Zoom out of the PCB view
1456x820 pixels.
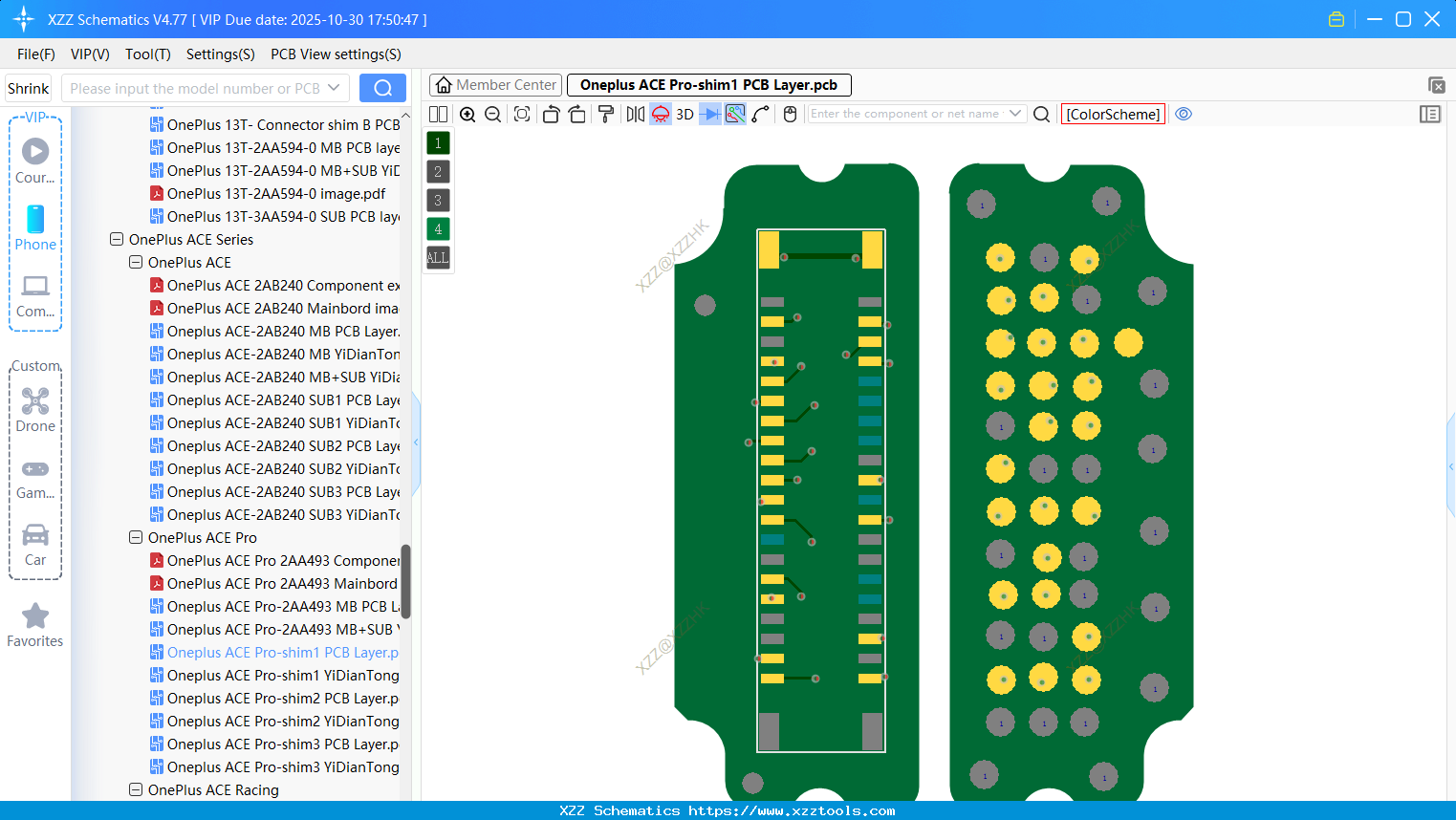tap(492, 115)
